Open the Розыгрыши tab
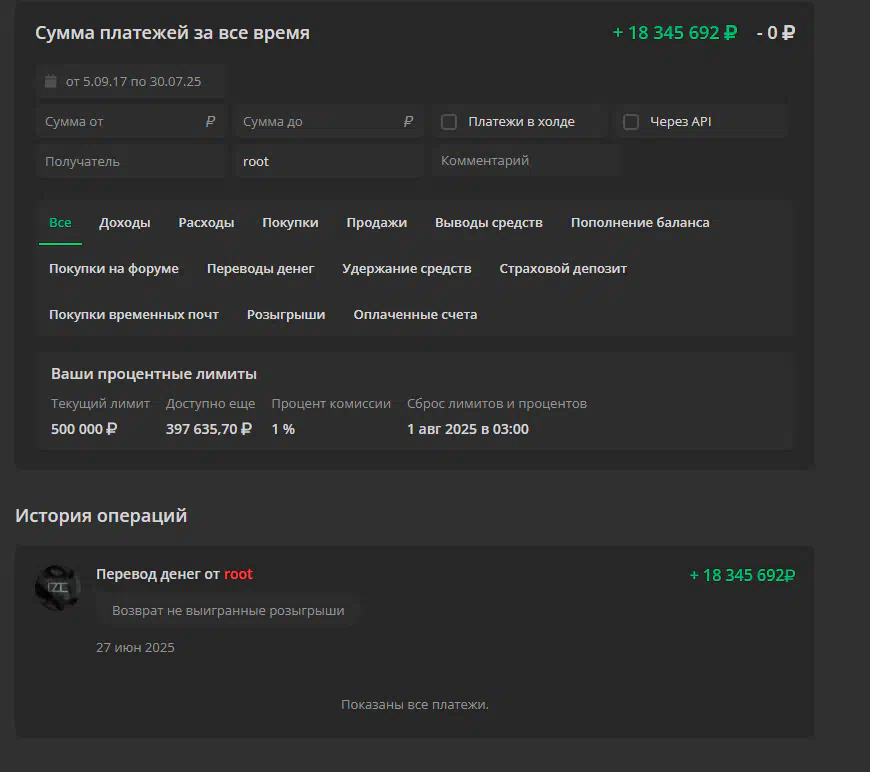The width and height of the screenshot is (870, 772). [286, 315]
